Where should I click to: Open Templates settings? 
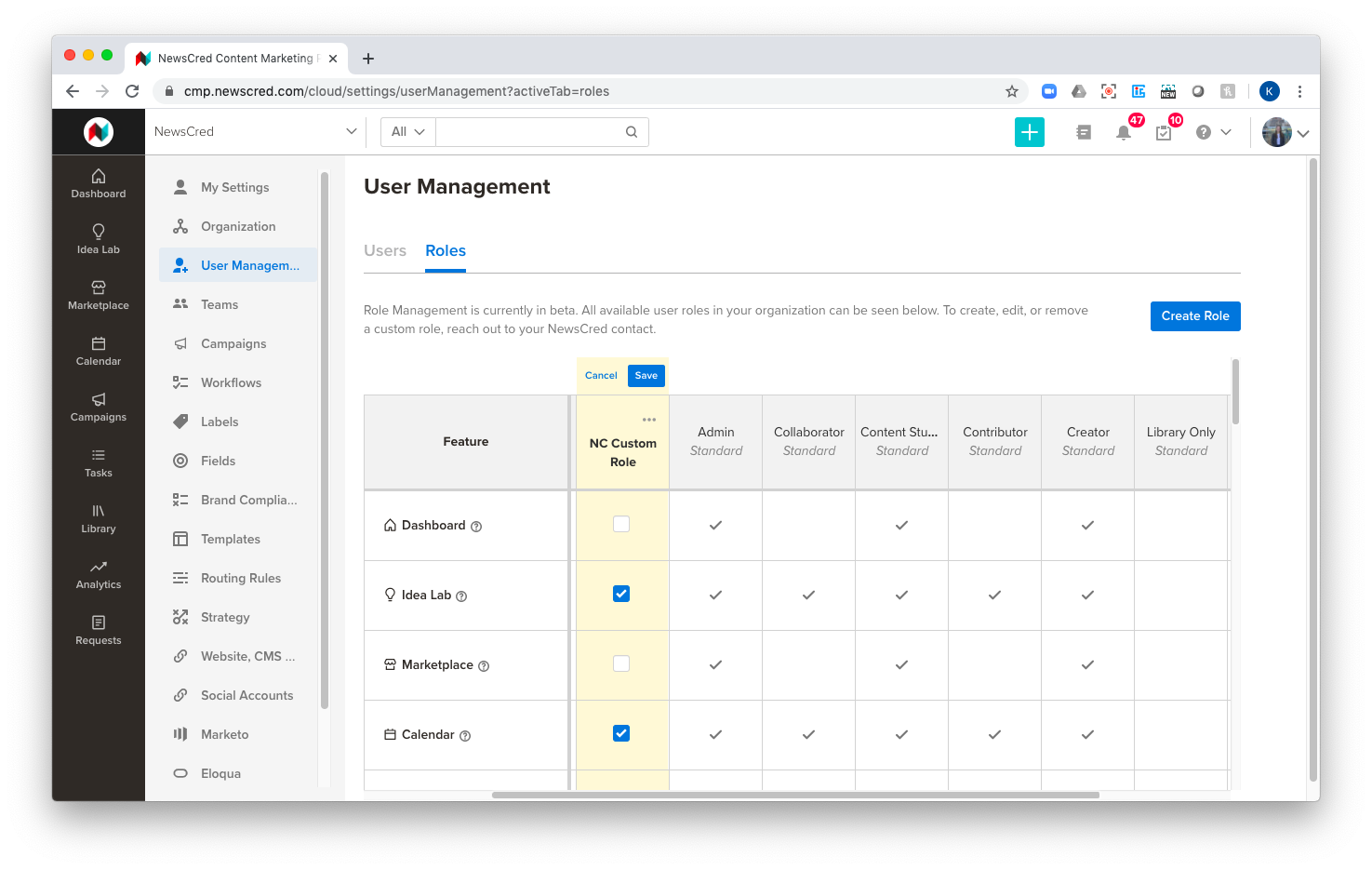[238, 539]
